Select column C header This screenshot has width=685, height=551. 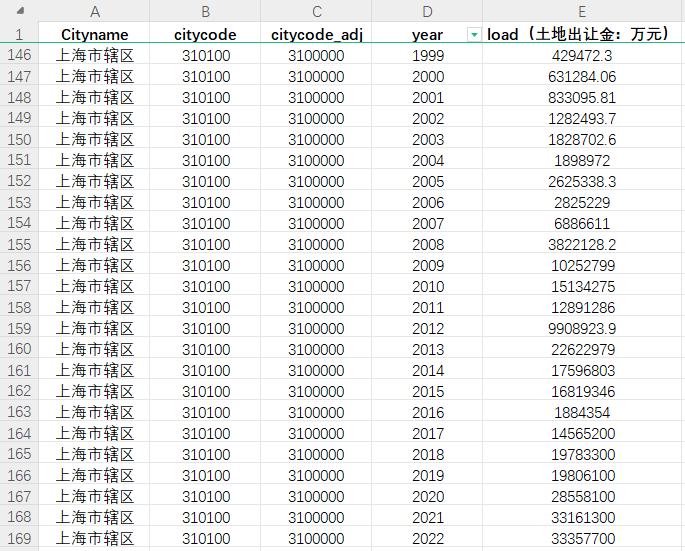[317, 12]
